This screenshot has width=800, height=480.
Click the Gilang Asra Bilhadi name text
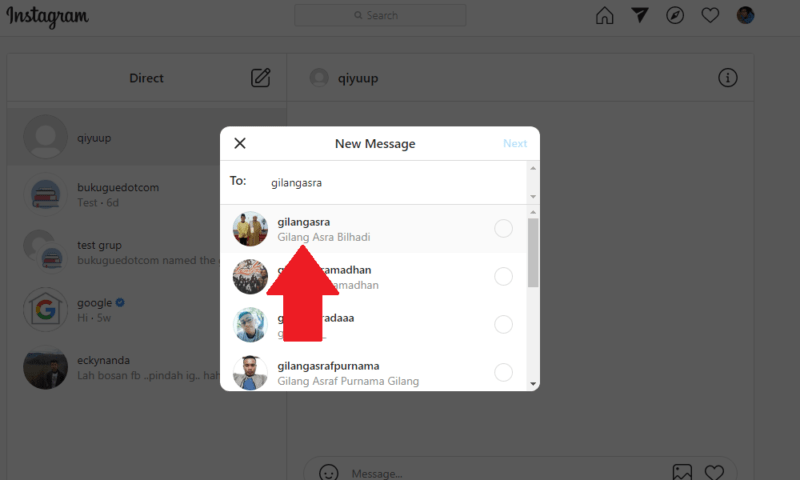tap(324, 237)
